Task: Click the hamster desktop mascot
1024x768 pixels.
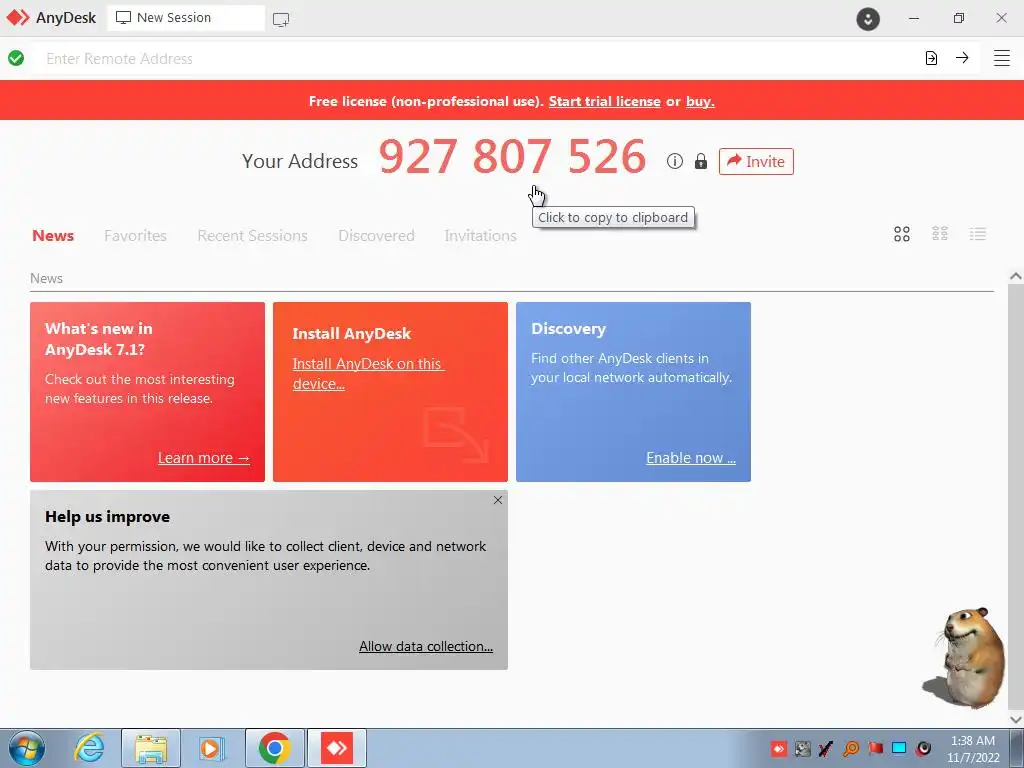Action: click(x=967, y=658)
